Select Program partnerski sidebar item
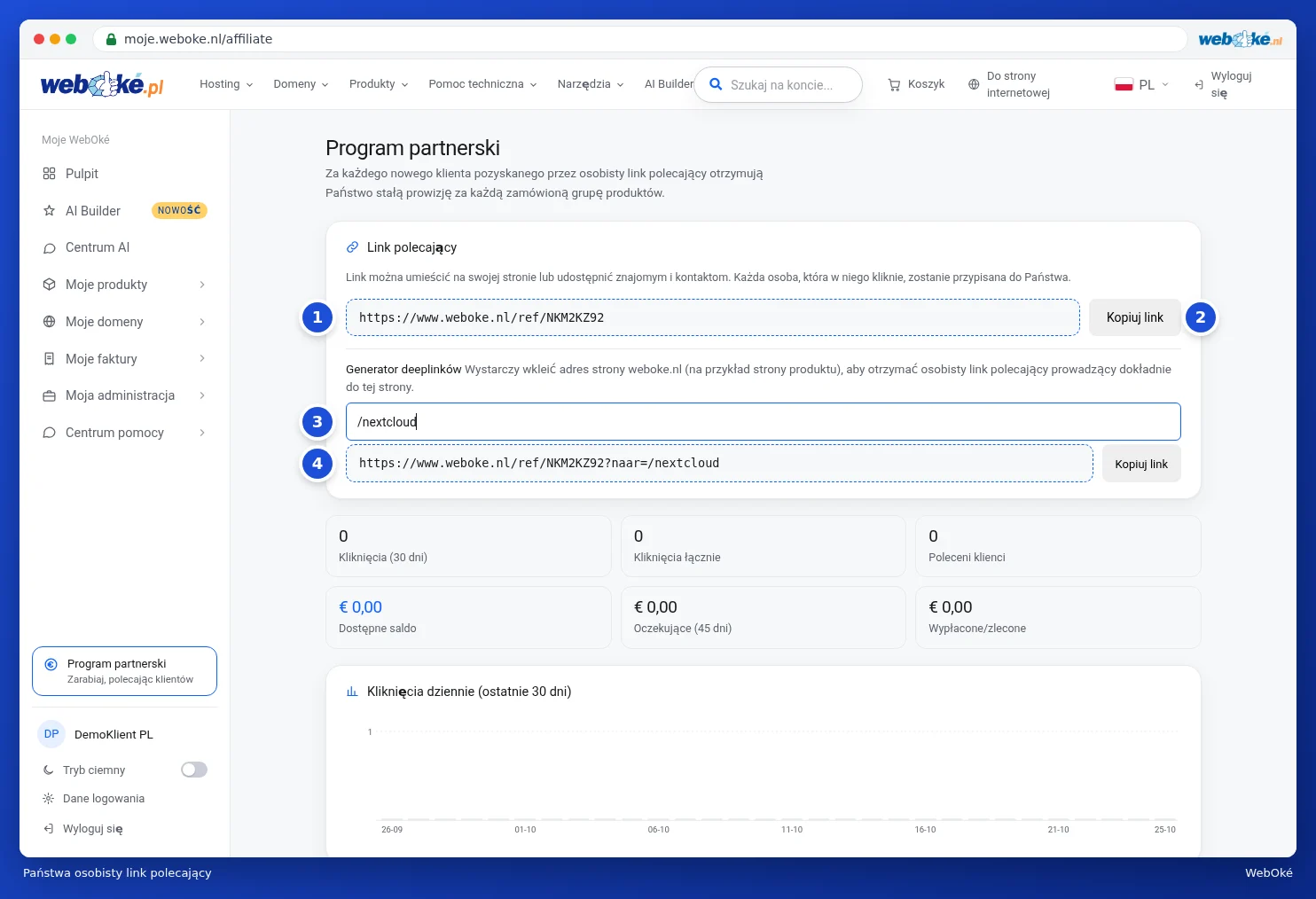 click(x=124, y=671)
